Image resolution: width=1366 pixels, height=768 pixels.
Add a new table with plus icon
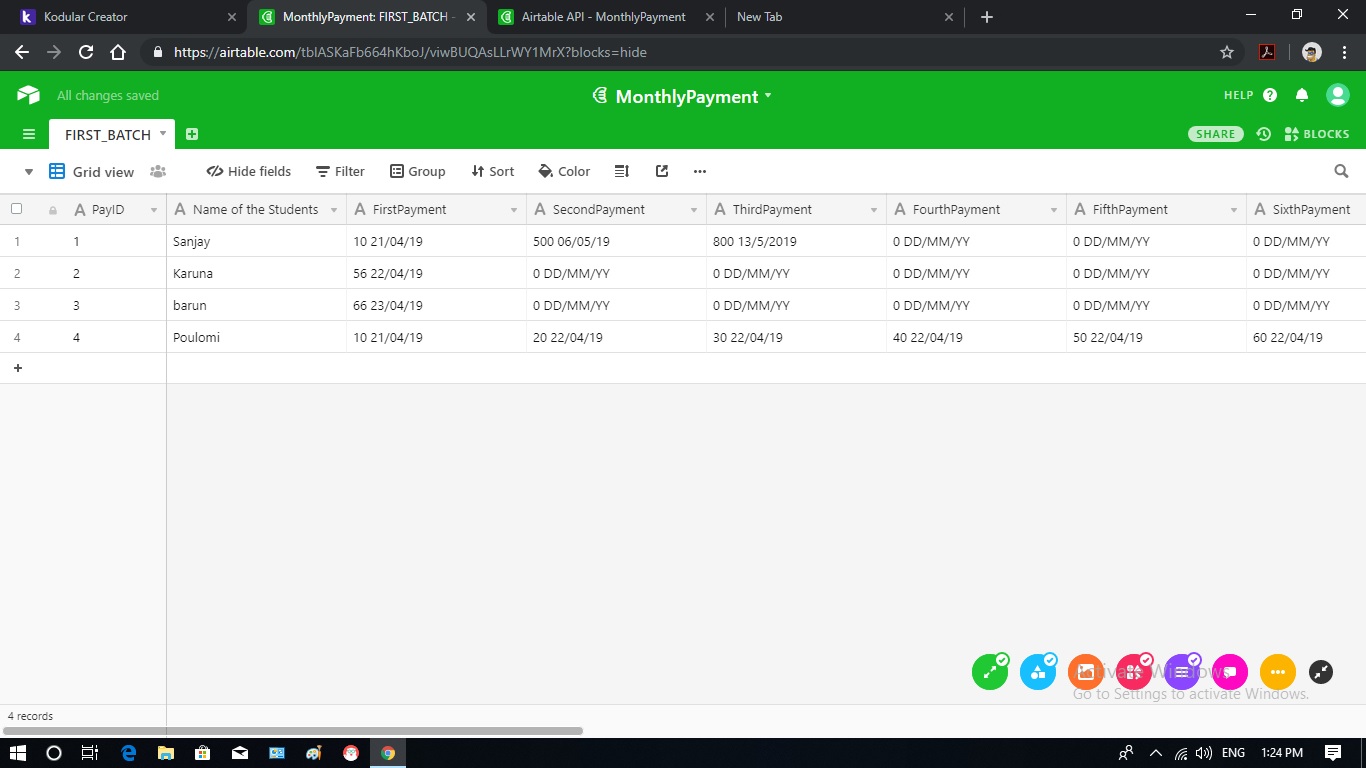pyautogui.click(x=192, y=134)
